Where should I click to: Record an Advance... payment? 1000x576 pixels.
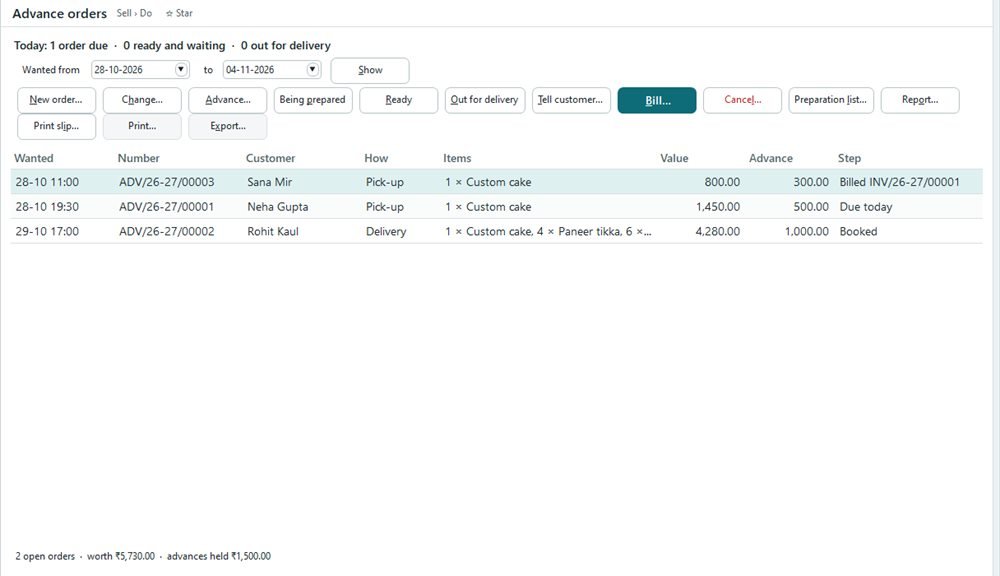[228, 100]
